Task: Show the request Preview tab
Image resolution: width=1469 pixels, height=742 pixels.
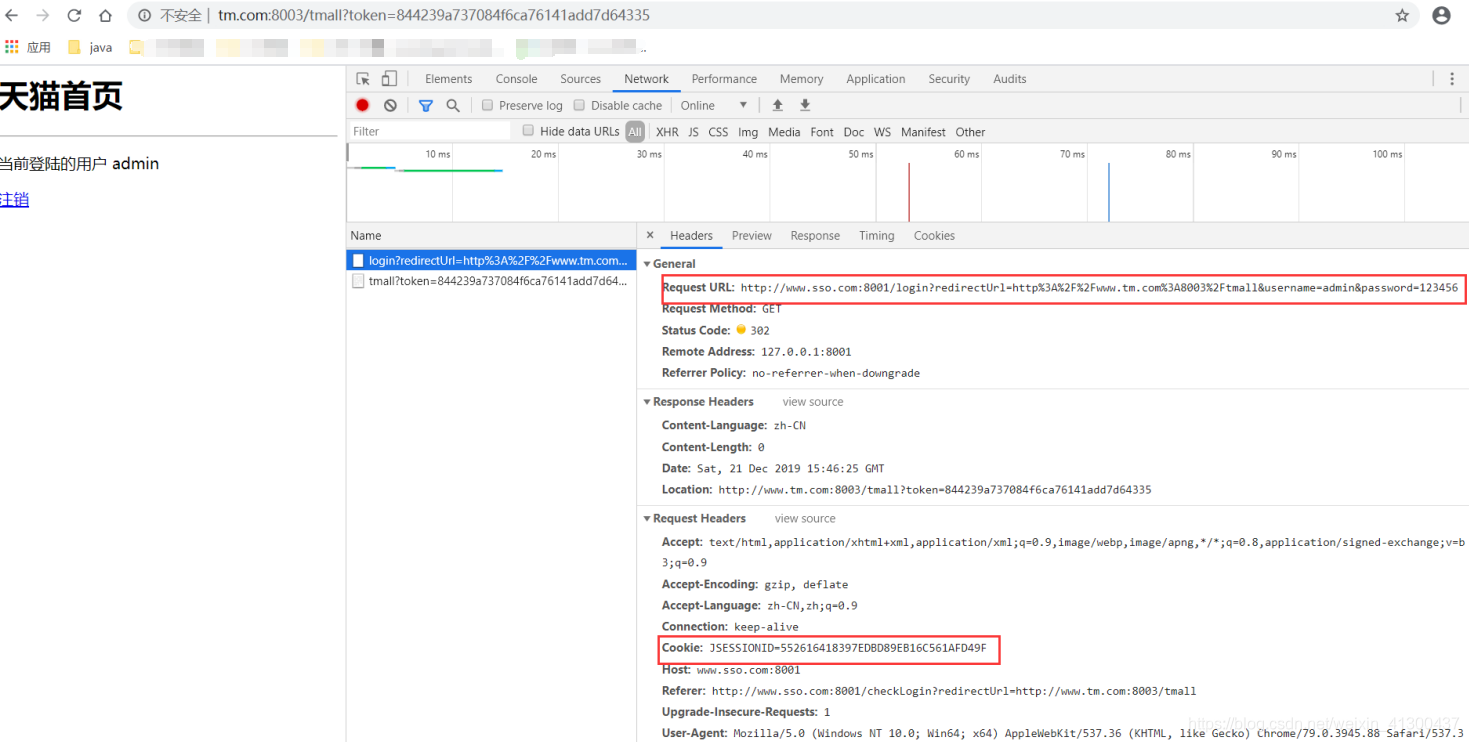Action: pyautogui.click(x=751, y=236)
